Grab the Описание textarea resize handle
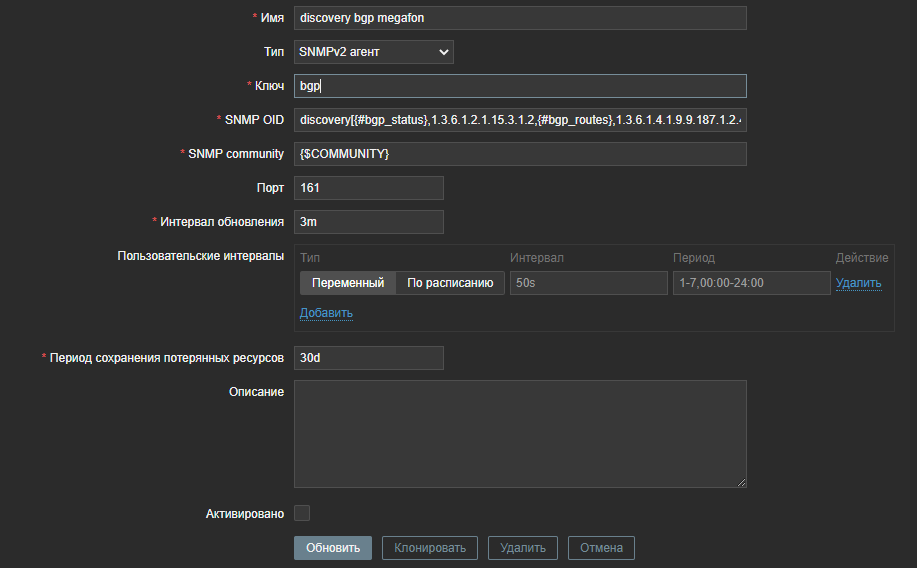The height and width of the screenshot is (568, 917). pos(742,483)
